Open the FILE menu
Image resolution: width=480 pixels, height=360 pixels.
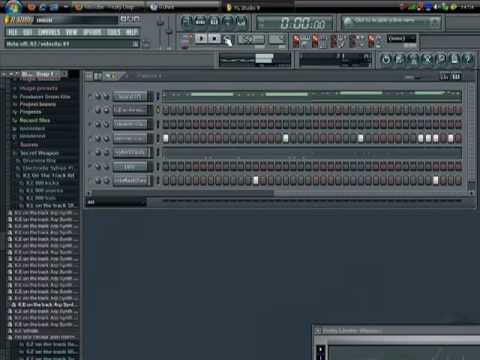click(x=12, y=32)
